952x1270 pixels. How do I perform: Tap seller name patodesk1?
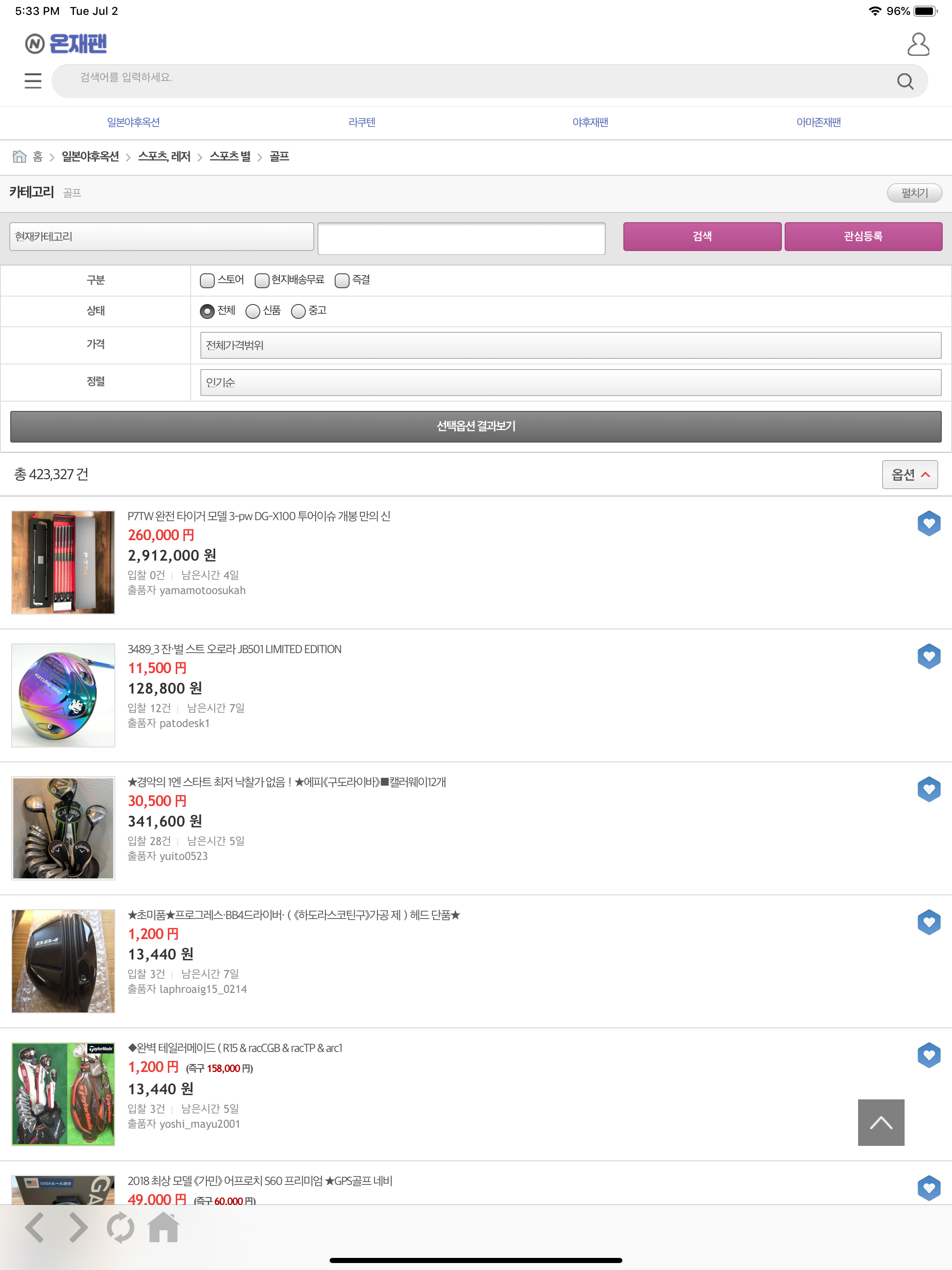tap(185, 723)
